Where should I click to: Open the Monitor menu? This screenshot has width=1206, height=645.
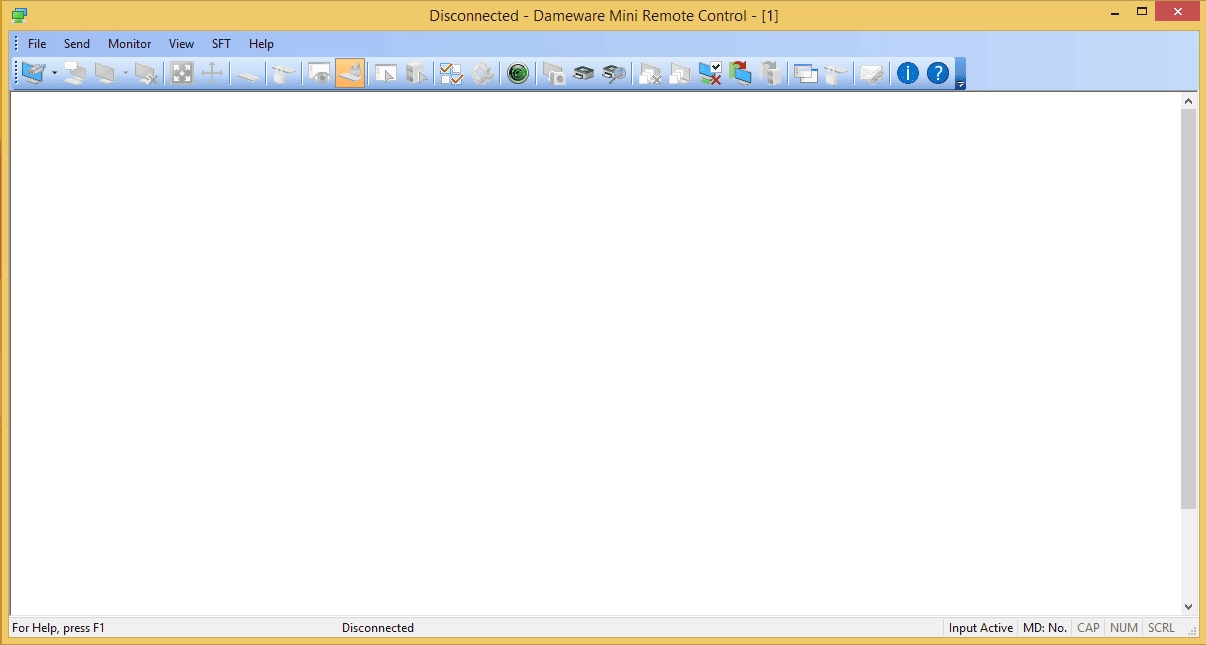(130, 44)
